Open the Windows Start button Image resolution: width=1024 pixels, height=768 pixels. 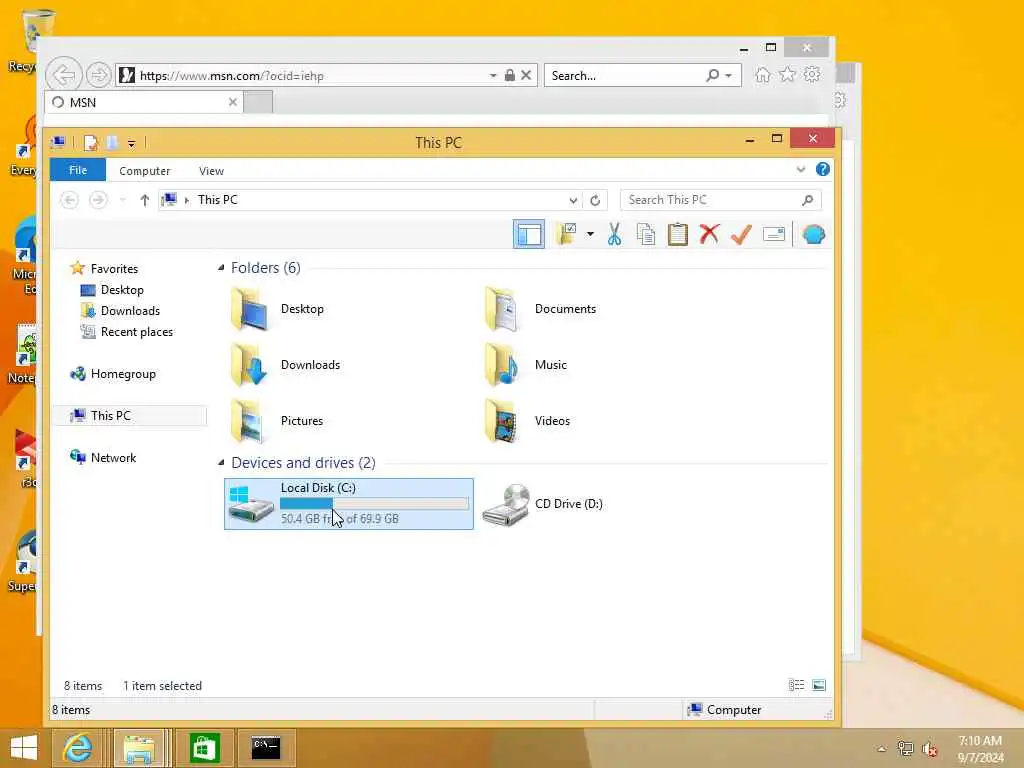pos(24,748)
